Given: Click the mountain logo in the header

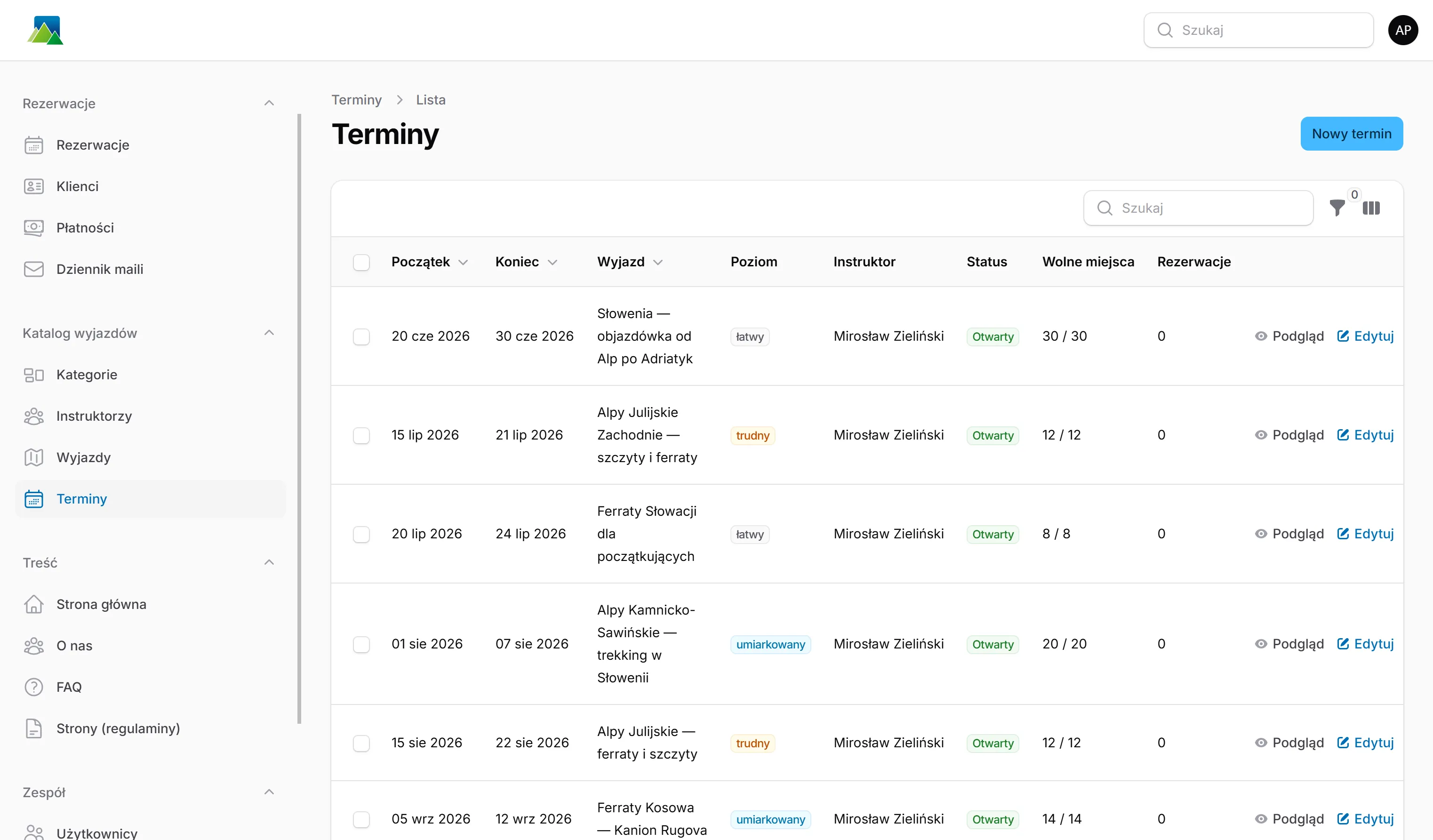Looking at the screenshot, I should 45,30.
